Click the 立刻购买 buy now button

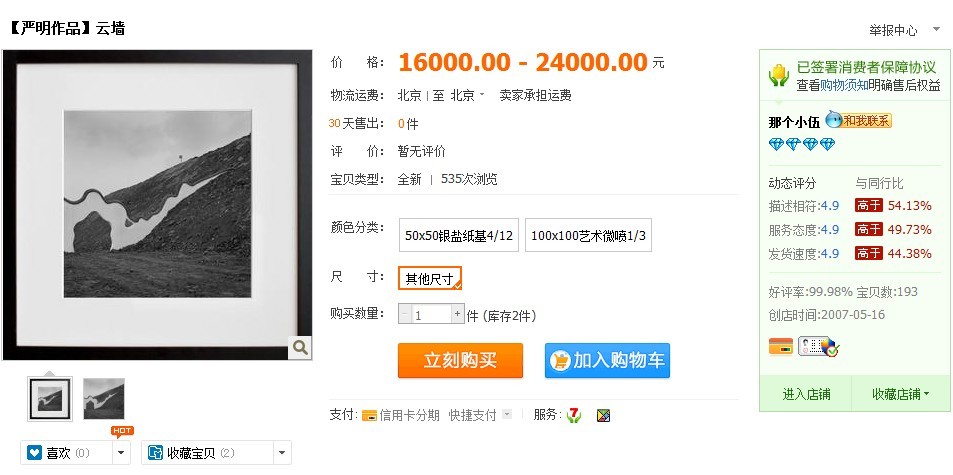pos(460,360)
